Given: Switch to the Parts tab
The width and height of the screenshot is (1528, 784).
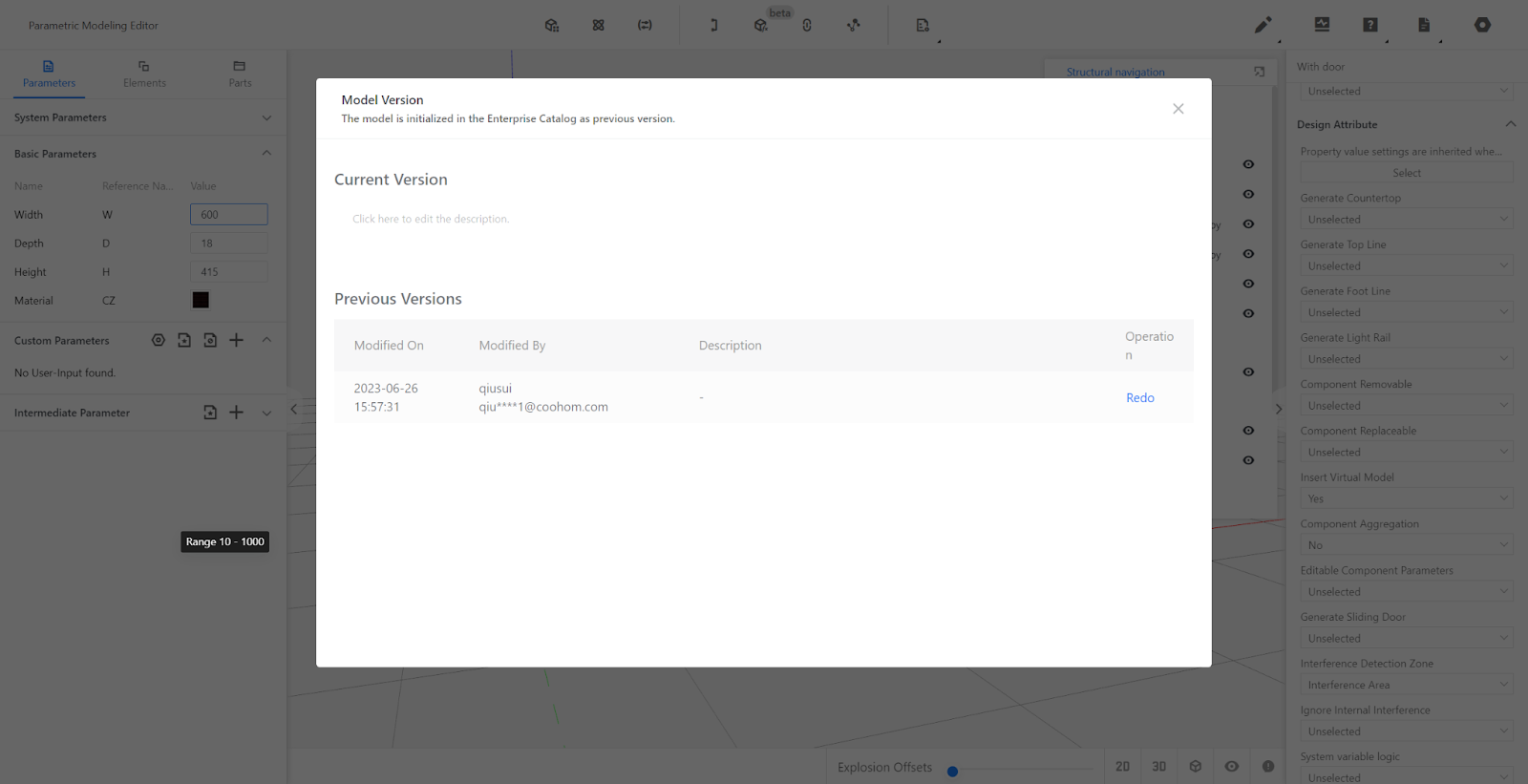Looking at the screenshot, I should tap(240, 74).
